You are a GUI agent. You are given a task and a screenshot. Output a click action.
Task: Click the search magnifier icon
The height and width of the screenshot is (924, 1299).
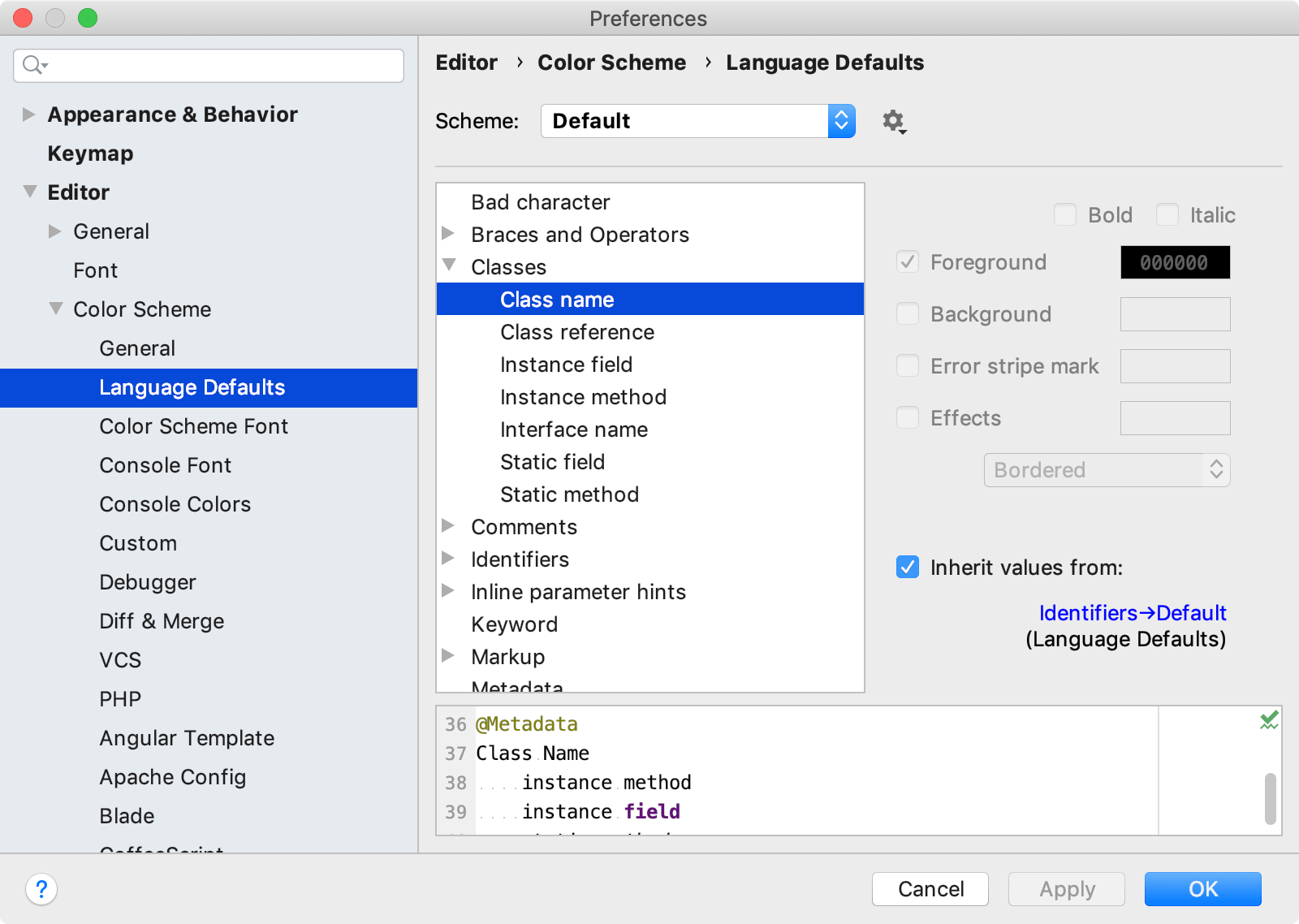(34, 65)
